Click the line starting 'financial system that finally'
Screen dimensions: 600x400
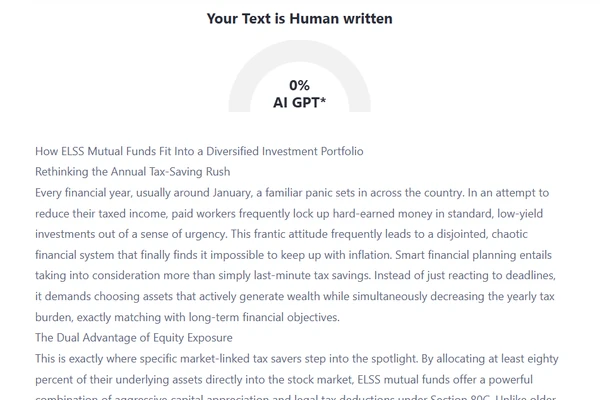(293, 255)
